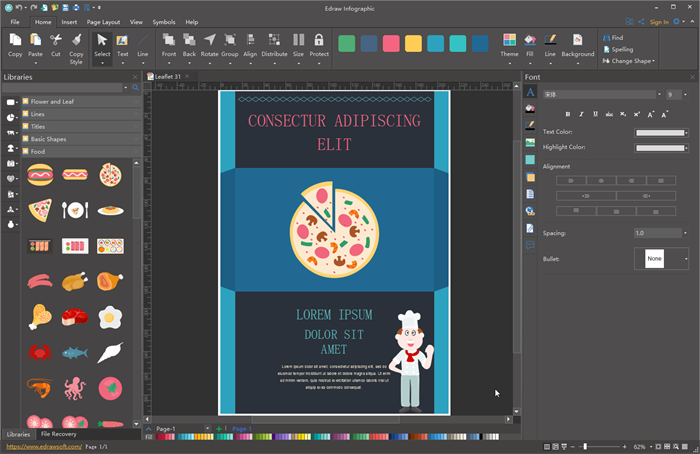Click the Group shapes icon

click(x=229, y=43)
